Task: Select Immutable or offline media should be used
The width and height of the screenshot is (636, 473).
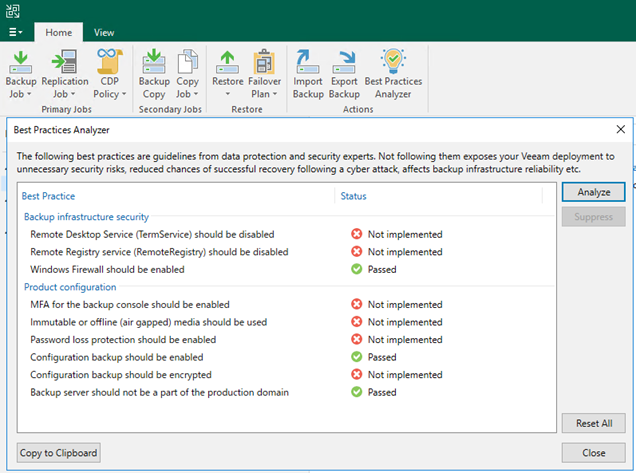Action: pos(286,322)
